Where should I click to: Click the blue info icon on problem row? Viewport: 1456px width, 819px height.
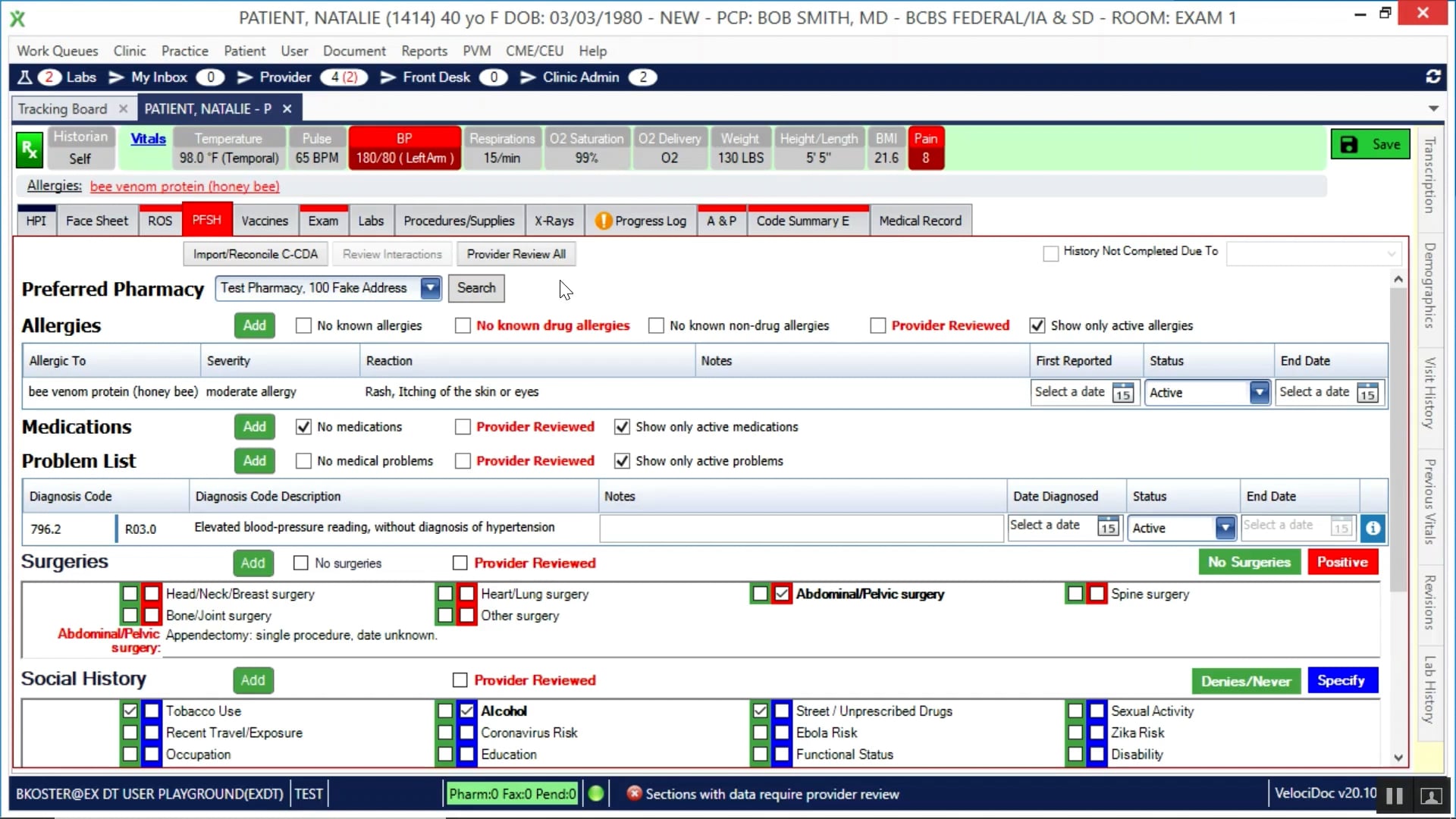1373,529
